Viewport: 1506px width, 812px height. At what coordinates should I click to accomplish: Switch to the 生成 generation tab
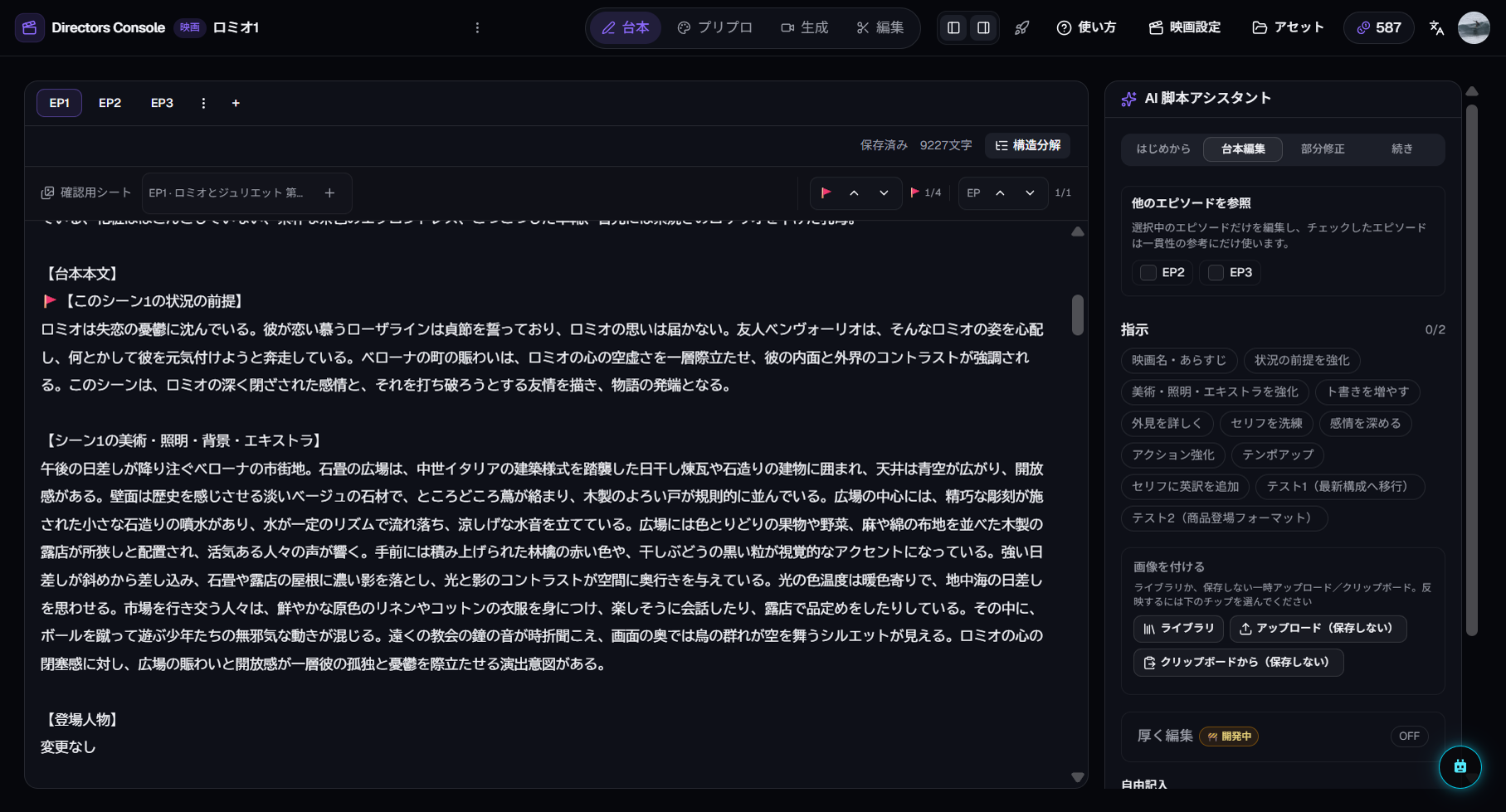(804, 27)
